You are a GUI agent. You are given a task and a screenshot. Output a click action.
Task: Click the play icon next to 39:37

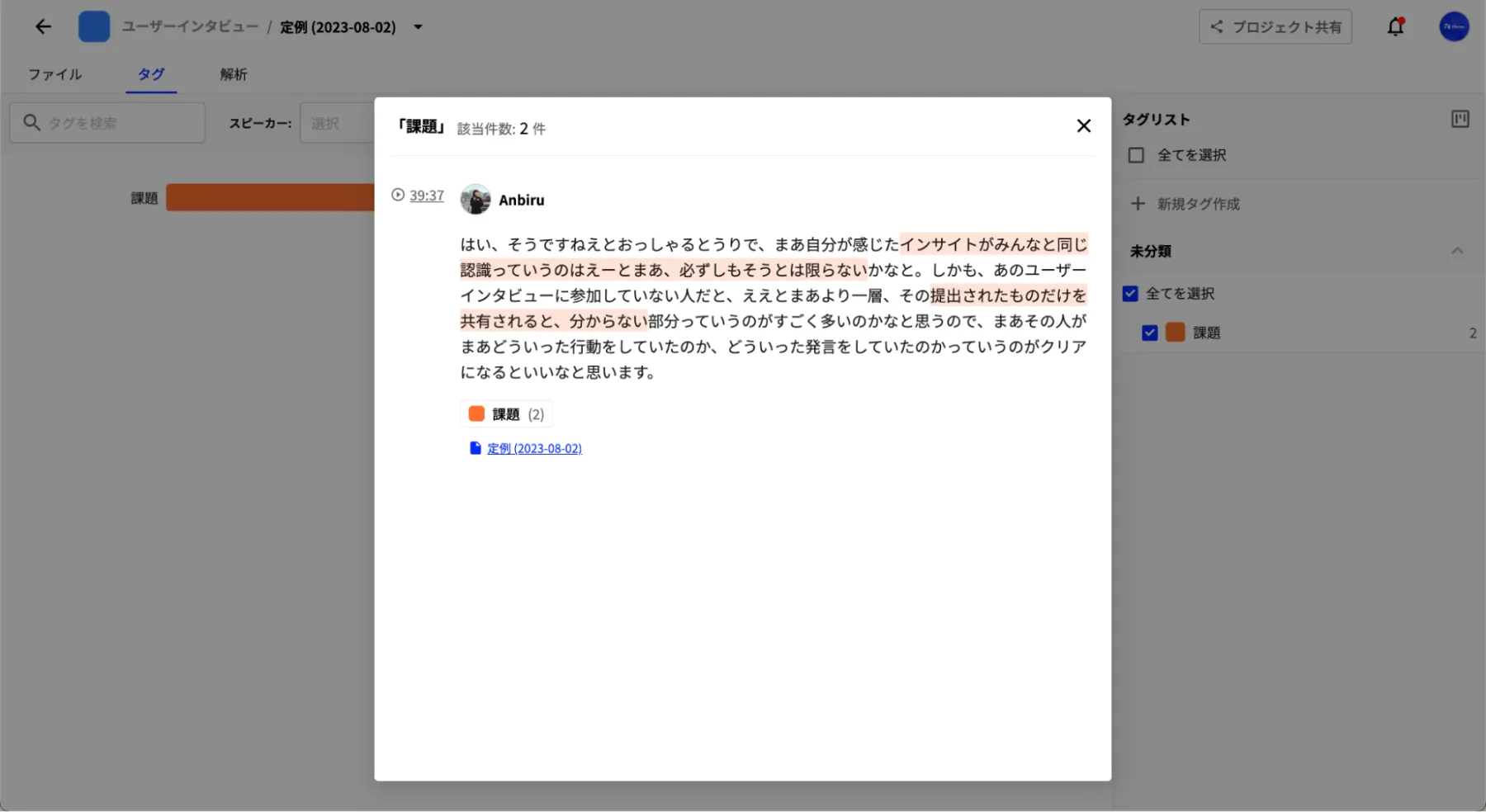pos(398,196)
